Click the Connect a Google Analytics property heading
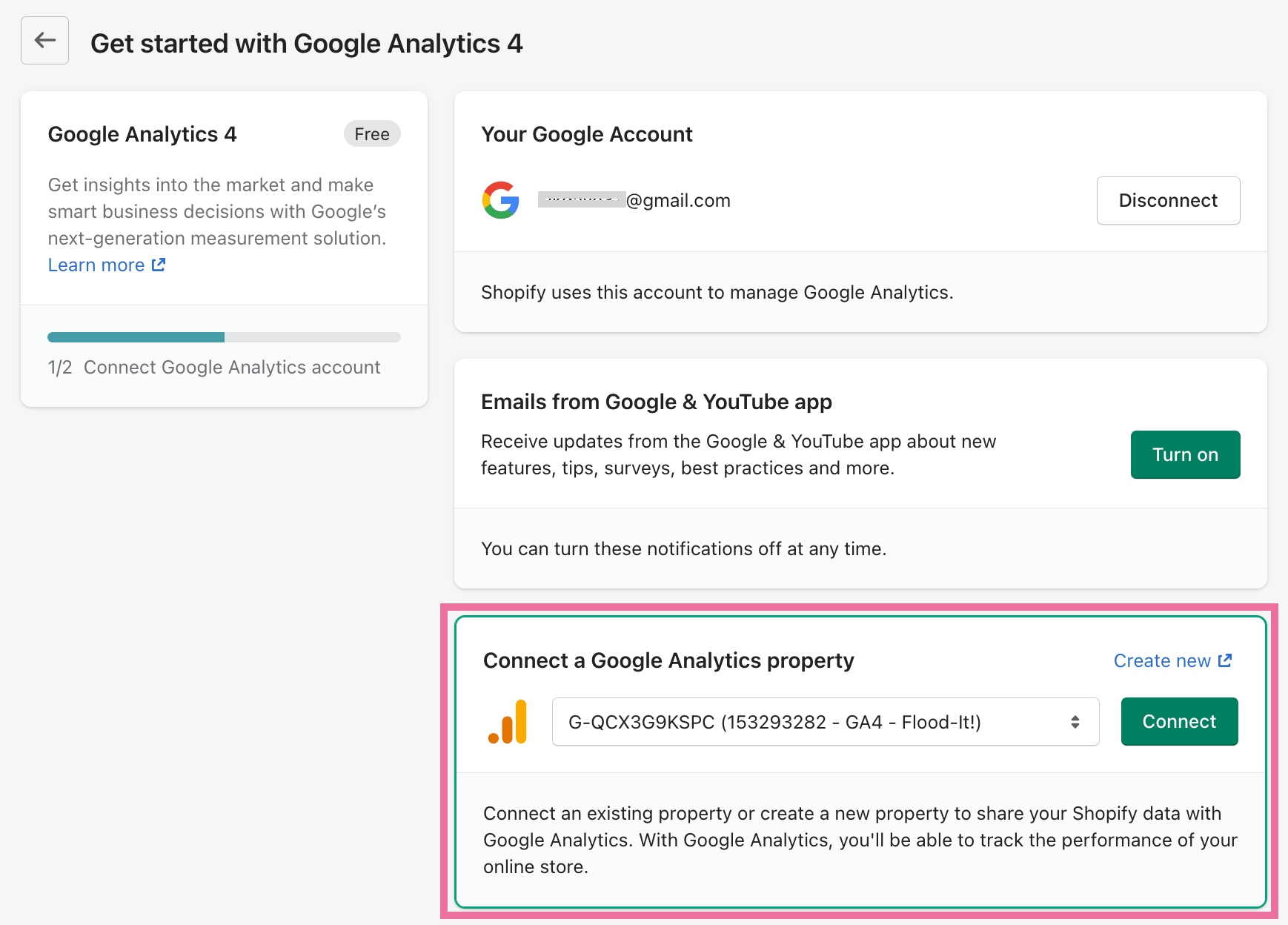 (x=668, y=660)
